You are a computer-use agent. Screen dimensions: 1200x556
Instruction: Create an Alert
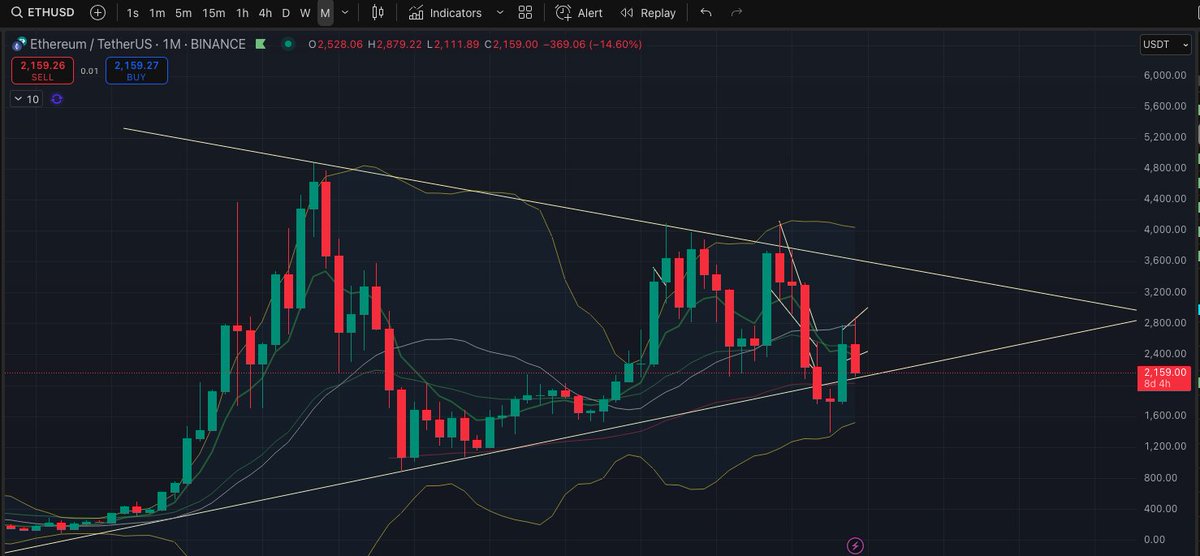[x=579, y=13]
